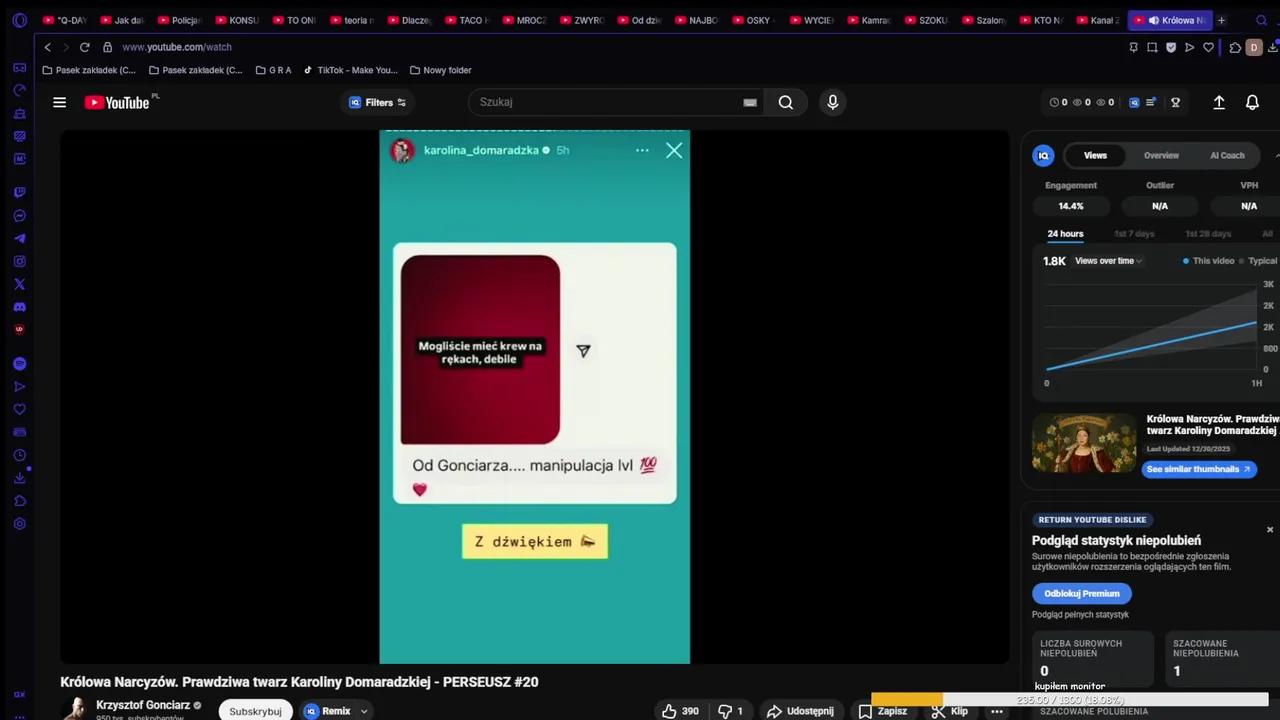Click See similar thumbnails button
Viewport: 1280px width, 720px height.
(1198, 469)
